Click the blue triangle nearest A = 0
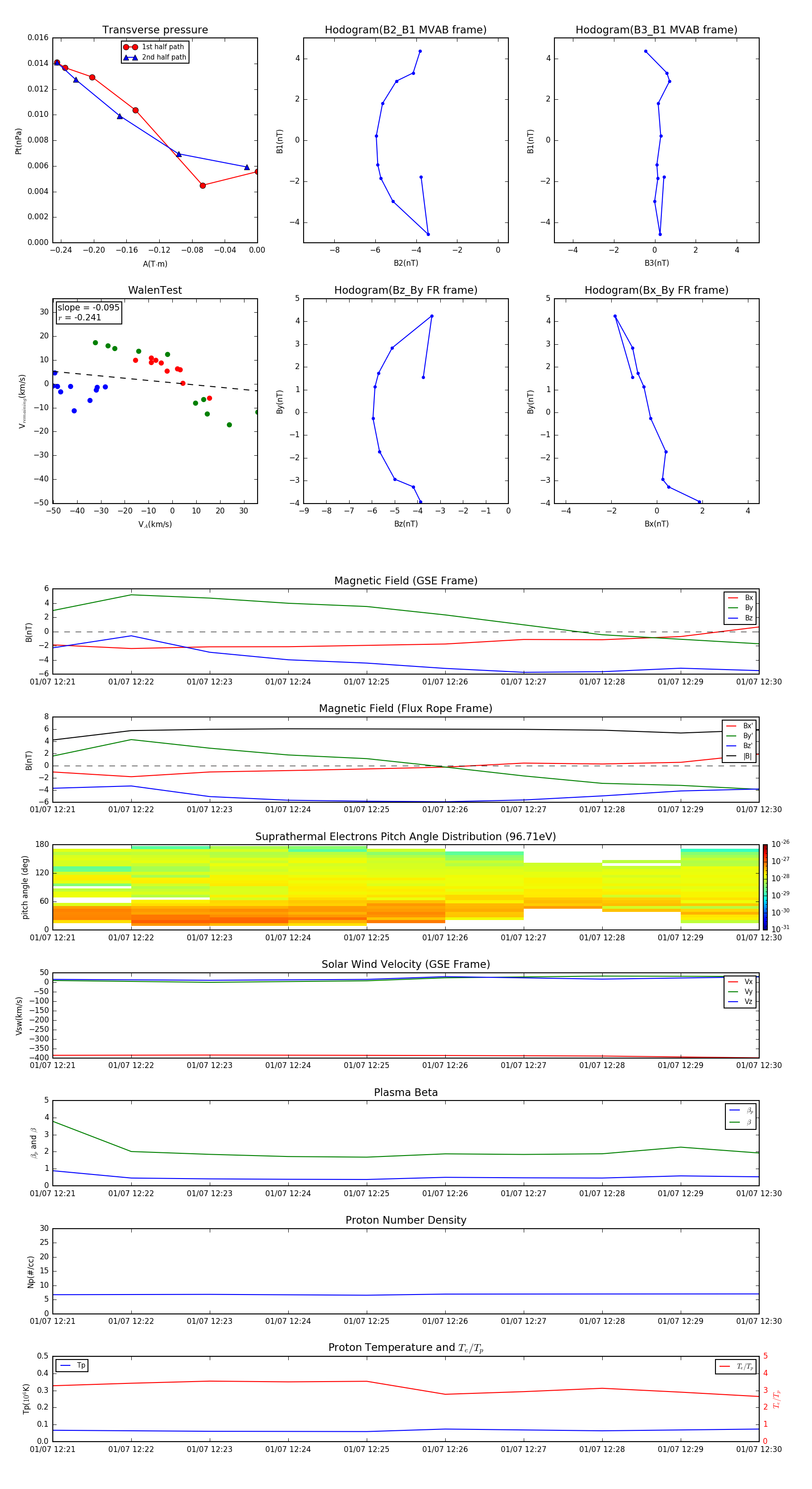812x1489 pixels. (247, 167)
